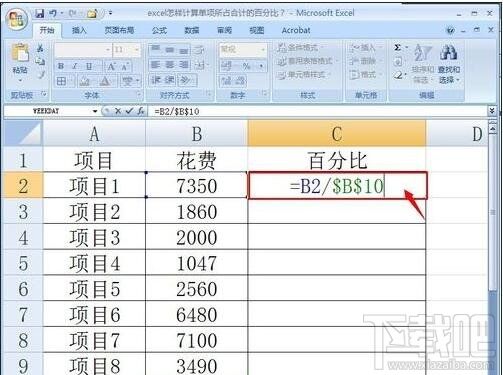Confirm formula with checkmark button
Screen dimensions: 503x375
point(129,111)
